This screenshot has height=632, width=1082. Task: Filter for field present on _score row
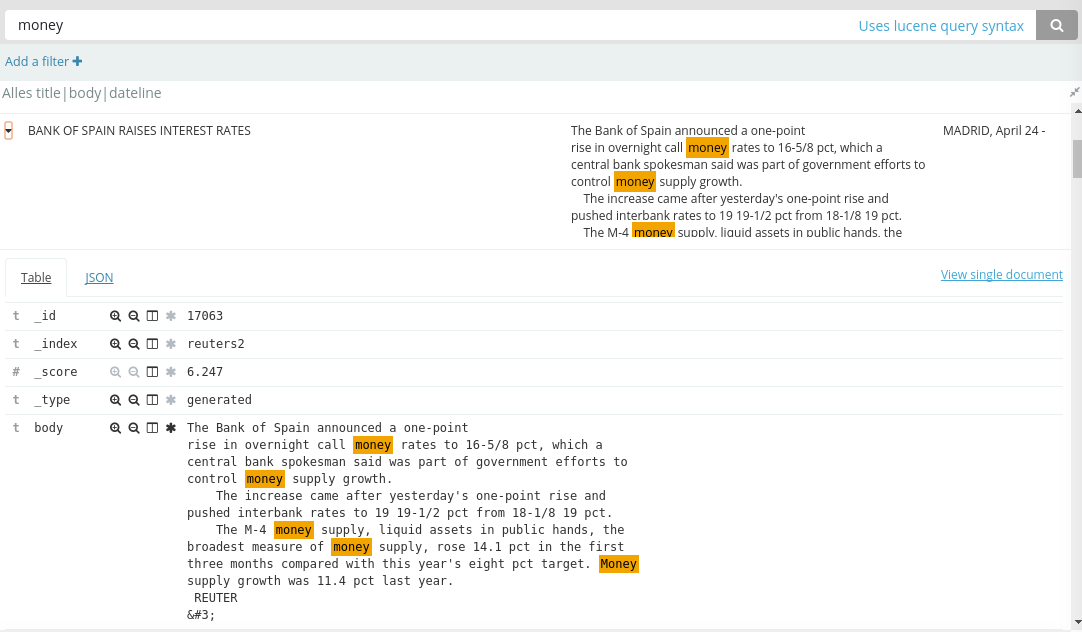[x=171, y=372]
